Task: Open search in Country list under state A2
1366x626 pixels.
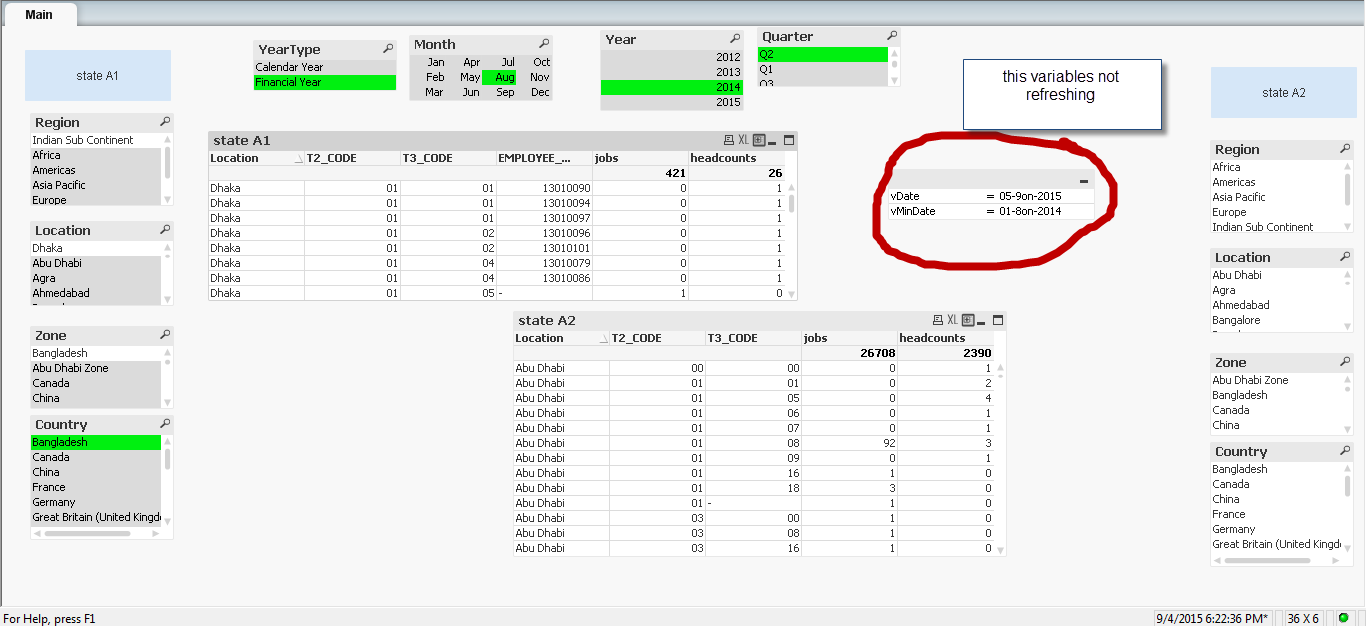Action: (1345, 451)
